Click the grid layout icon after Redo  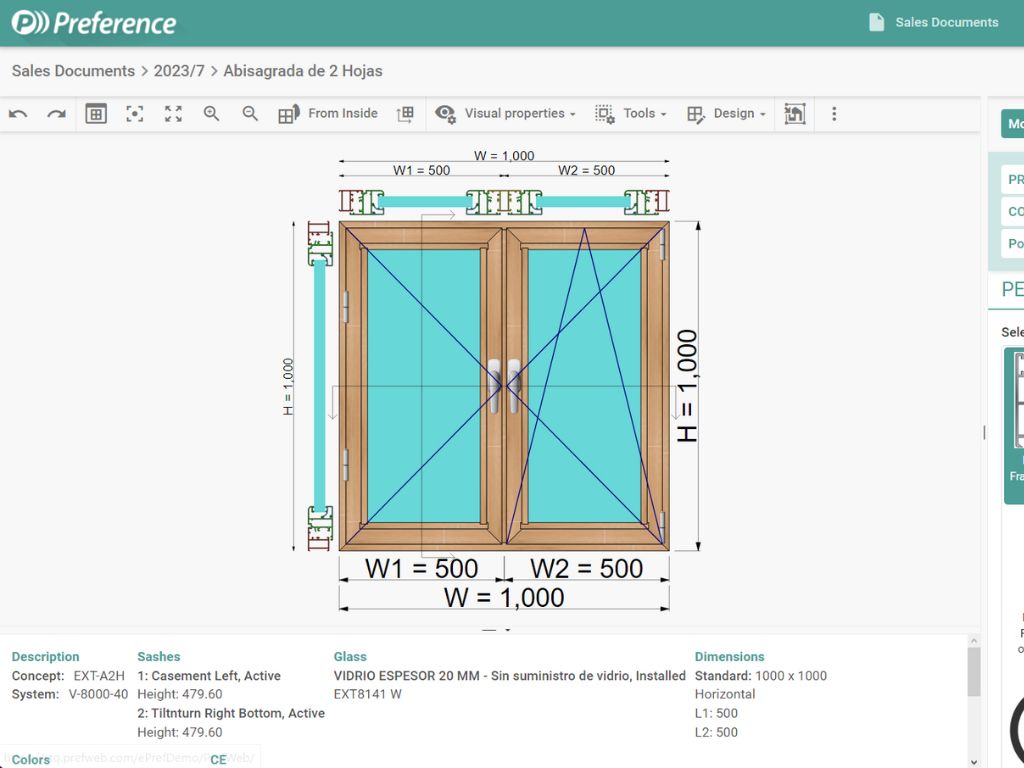[x=96, y=113]
